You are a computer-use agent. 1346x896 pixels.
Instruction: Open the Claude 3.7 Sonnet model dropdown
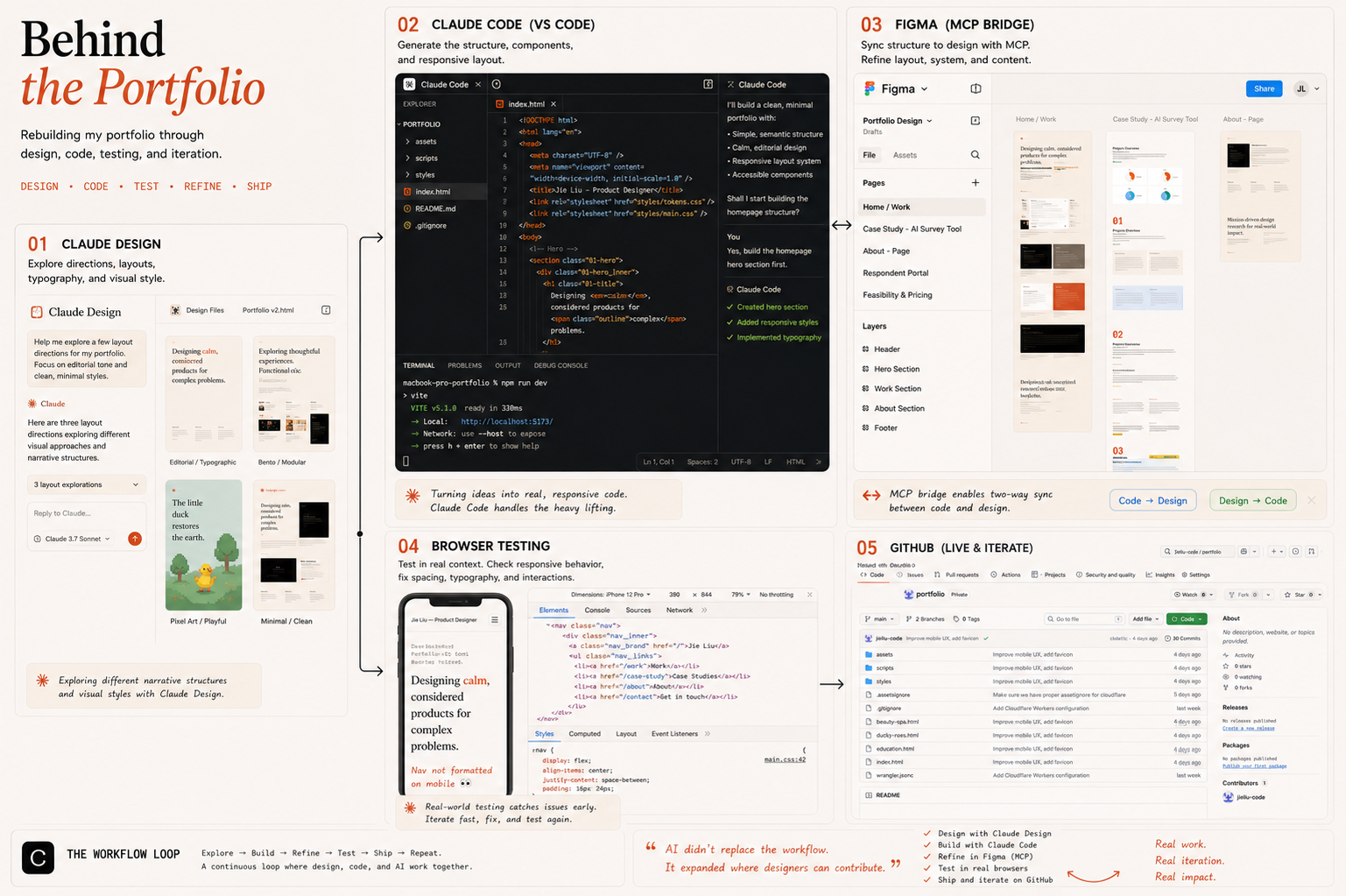pos(72,539)
